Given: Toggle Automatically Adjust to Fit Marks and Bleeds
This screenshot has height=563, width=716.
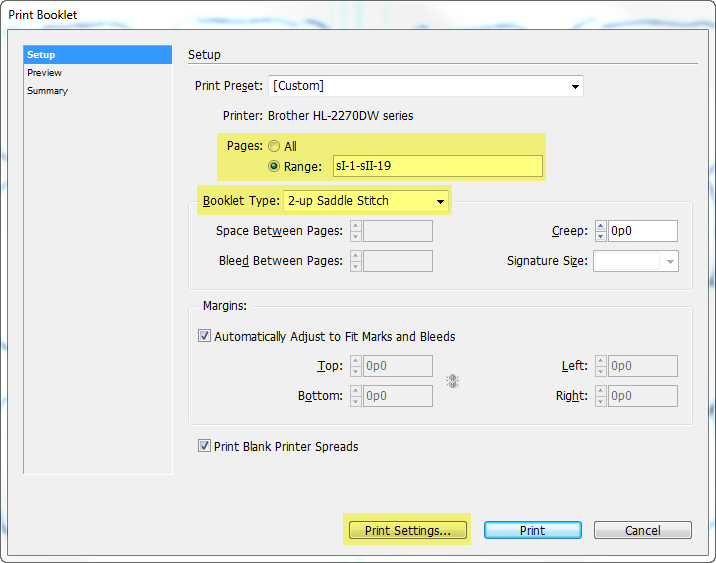Looking at the screenshot, I should tap(205, 337).
